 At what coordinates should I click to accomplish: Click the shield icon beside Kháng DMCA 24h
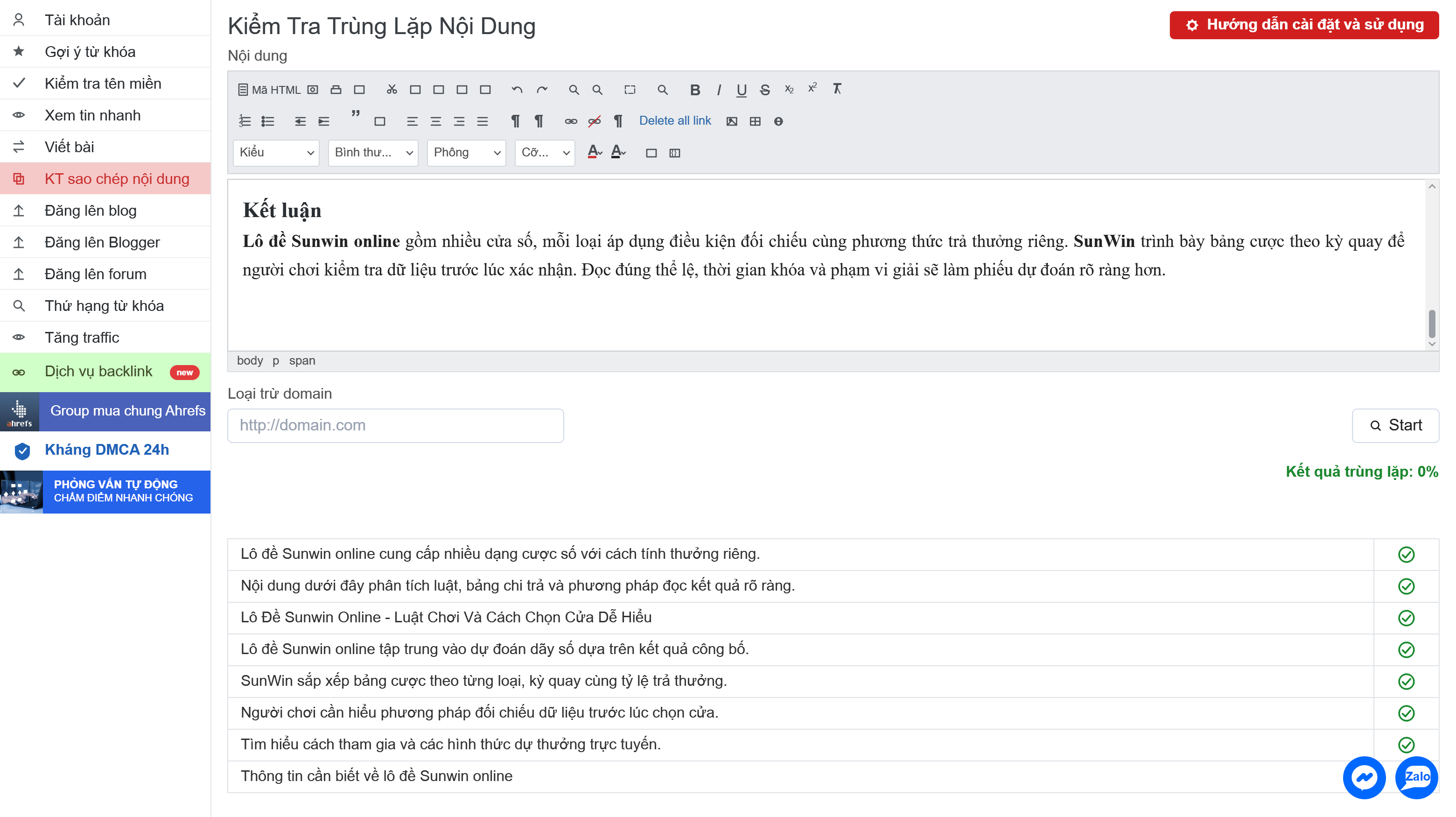(x=22, y=451)
